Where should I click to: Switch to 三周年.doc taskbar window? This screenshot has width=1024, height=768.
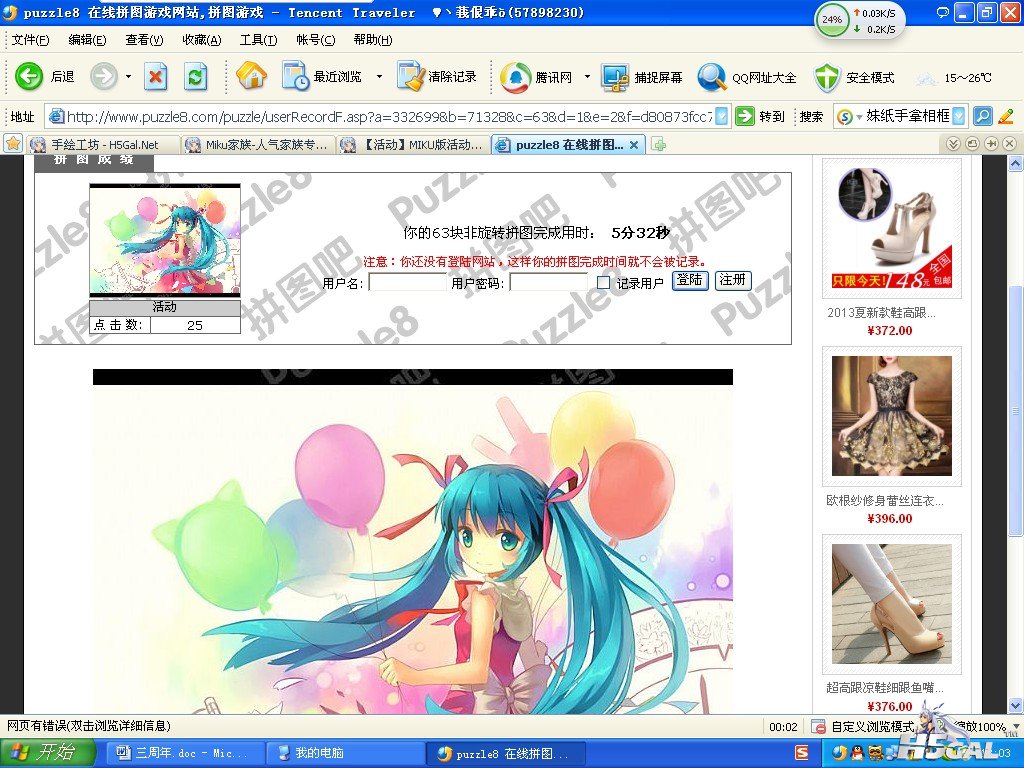pos(184,754)
